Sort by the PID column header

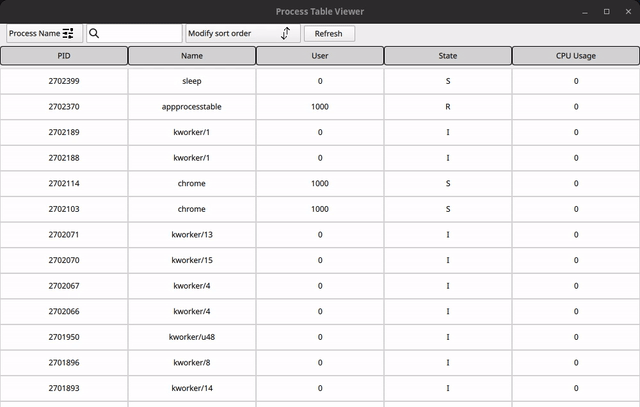(64, 56)
